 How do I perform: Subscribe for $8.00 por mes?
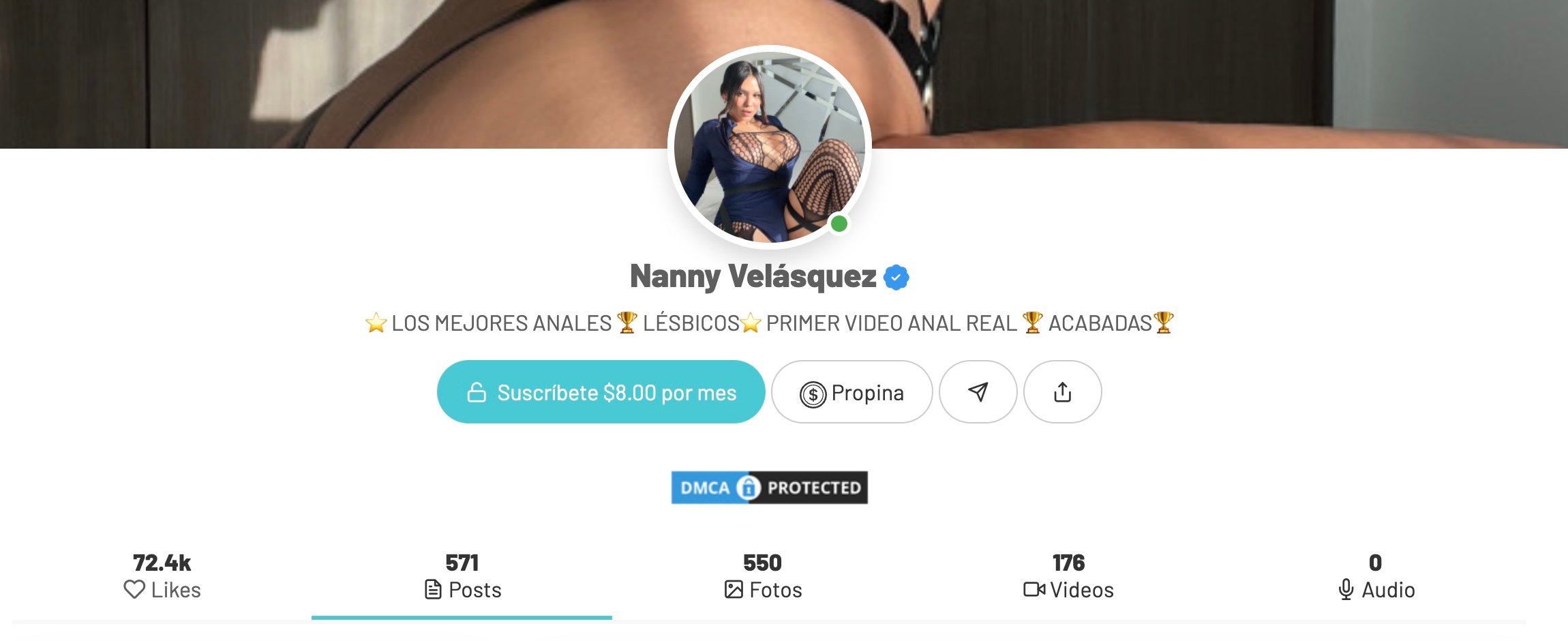[601, 392]
